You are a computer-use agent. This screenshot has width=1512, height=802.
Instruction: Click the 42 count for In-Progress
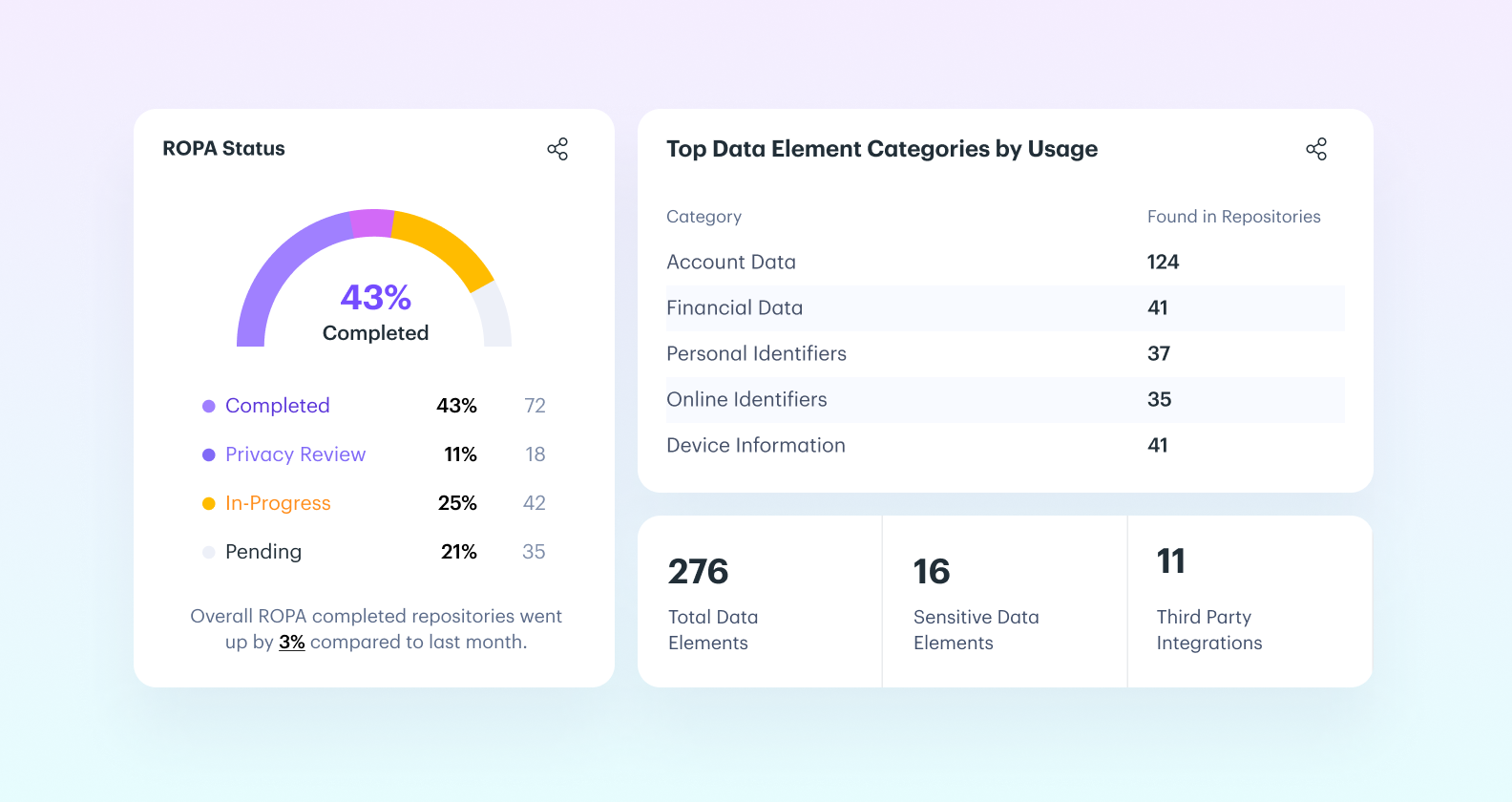coord(535,503)
